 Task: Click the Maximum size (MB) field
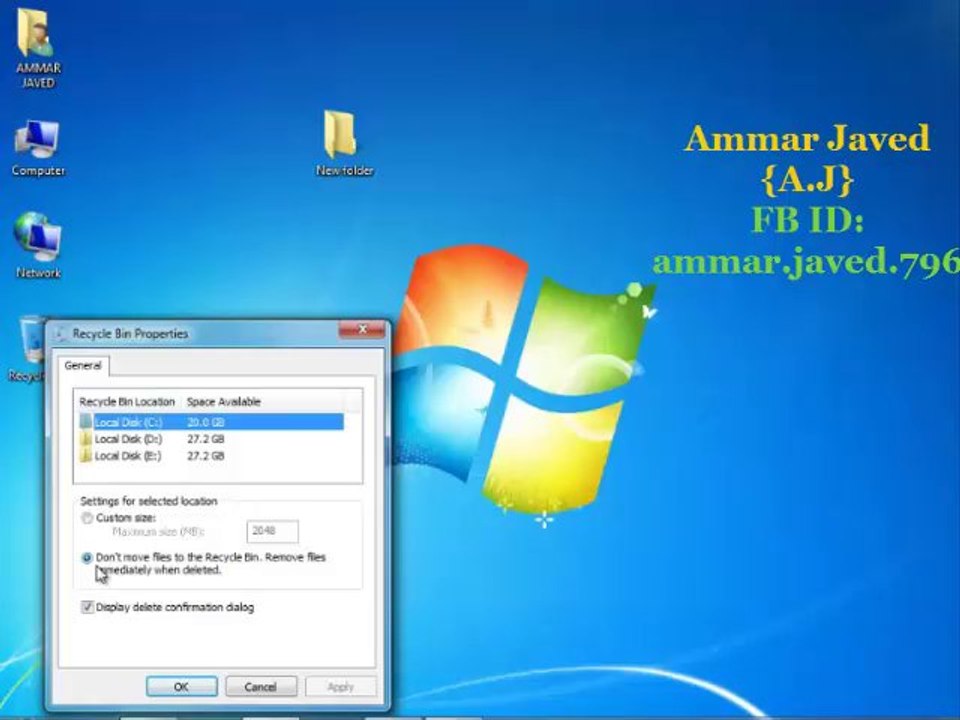click(x=272, y=531)
